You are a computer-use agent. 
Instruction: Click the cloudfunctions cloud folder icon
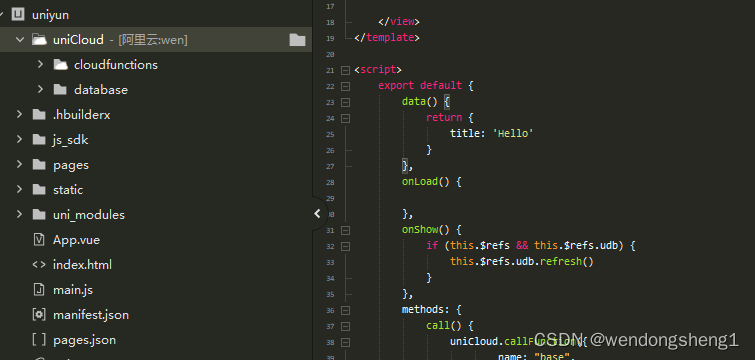point(60,64)
